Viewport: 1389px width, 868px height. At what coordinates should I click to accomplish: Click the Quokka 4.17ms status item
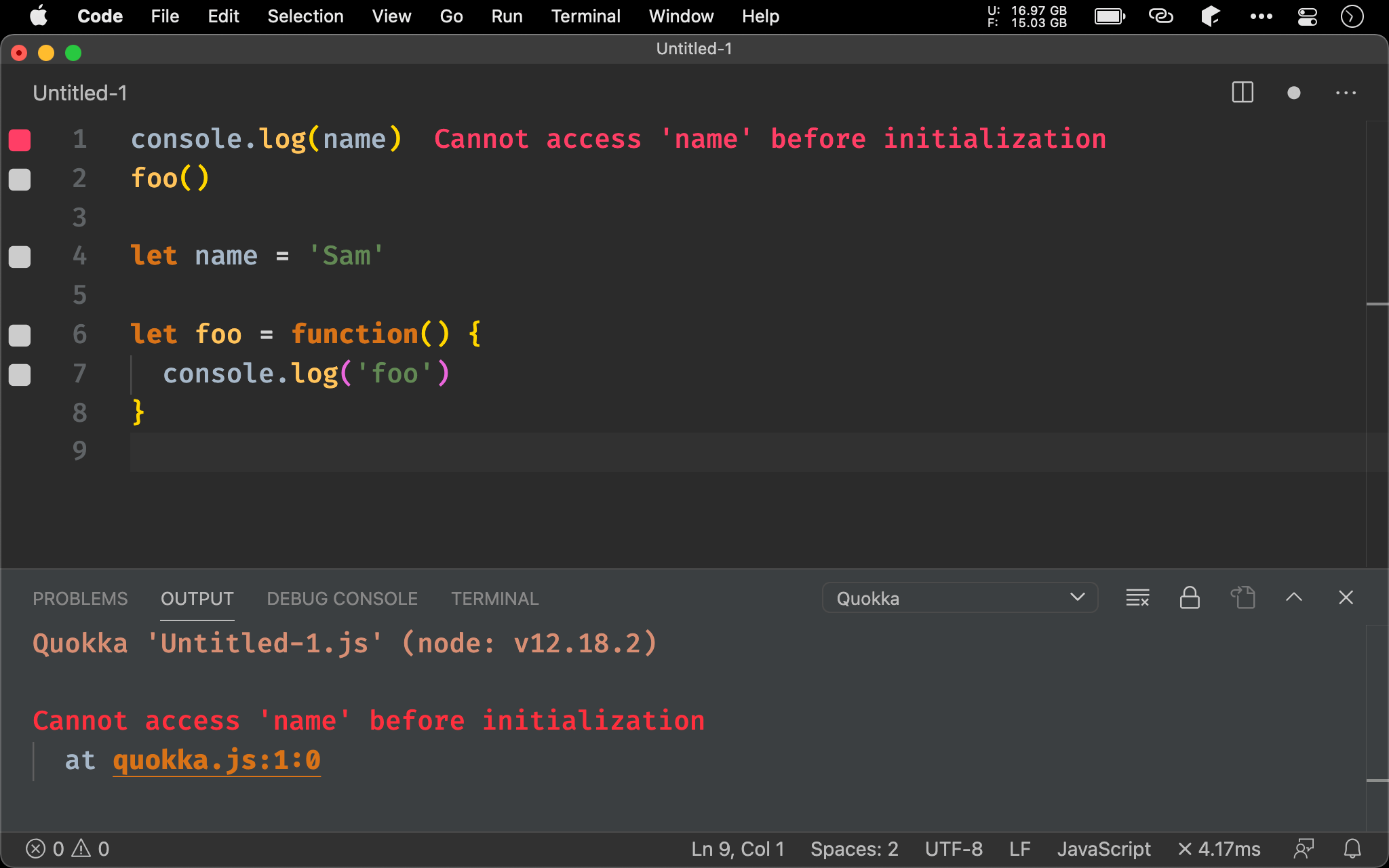(x=1219, y=849)
